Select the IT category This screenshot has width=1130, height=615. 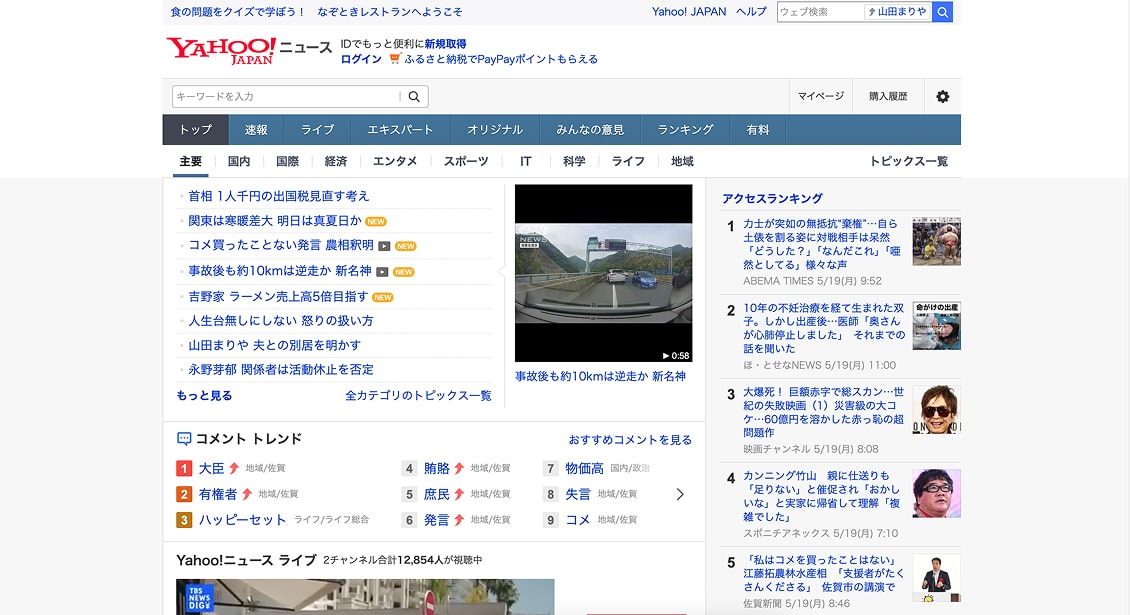pyautogui.click(x=525, y=162)
